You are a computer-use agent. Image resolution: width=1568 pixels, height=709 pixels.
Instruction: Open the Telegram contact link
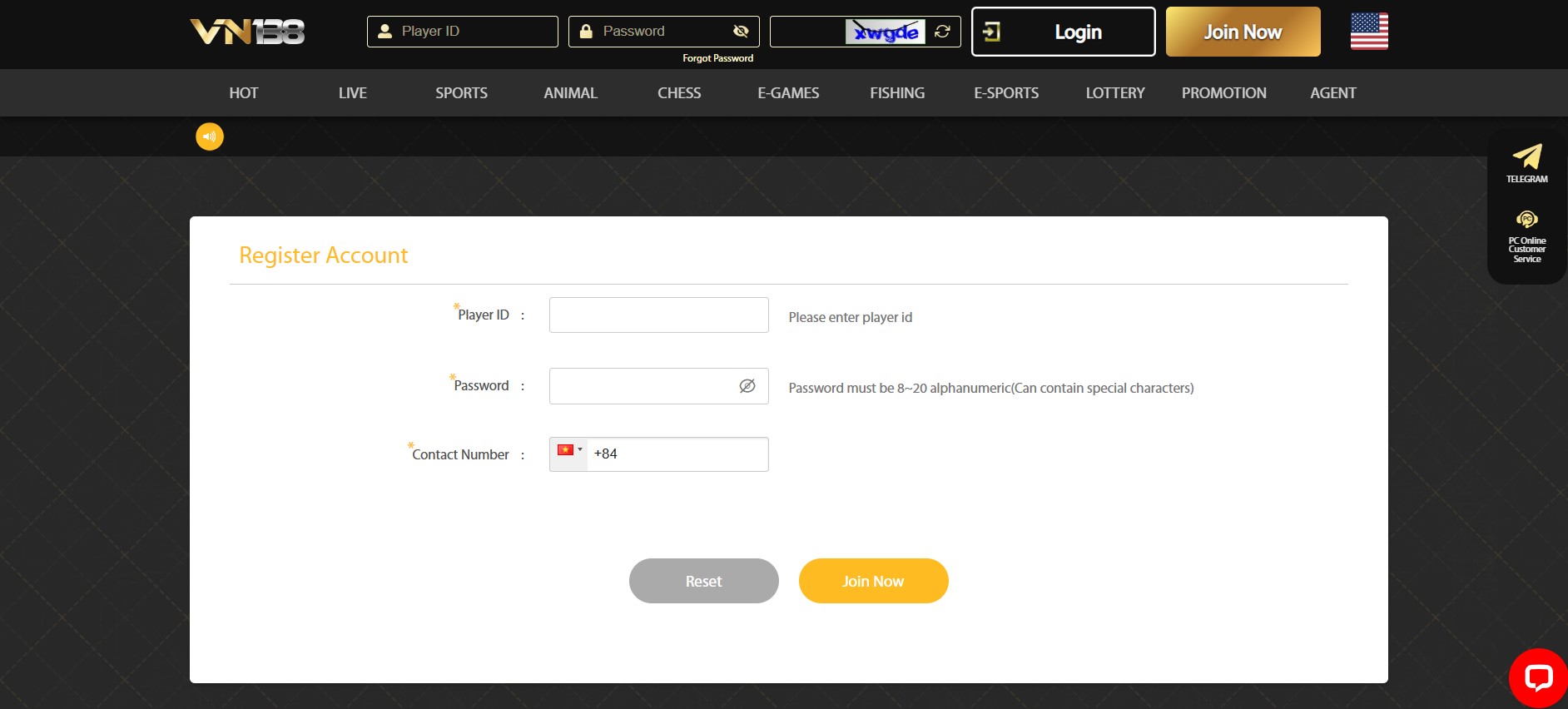coord(1526,162)
